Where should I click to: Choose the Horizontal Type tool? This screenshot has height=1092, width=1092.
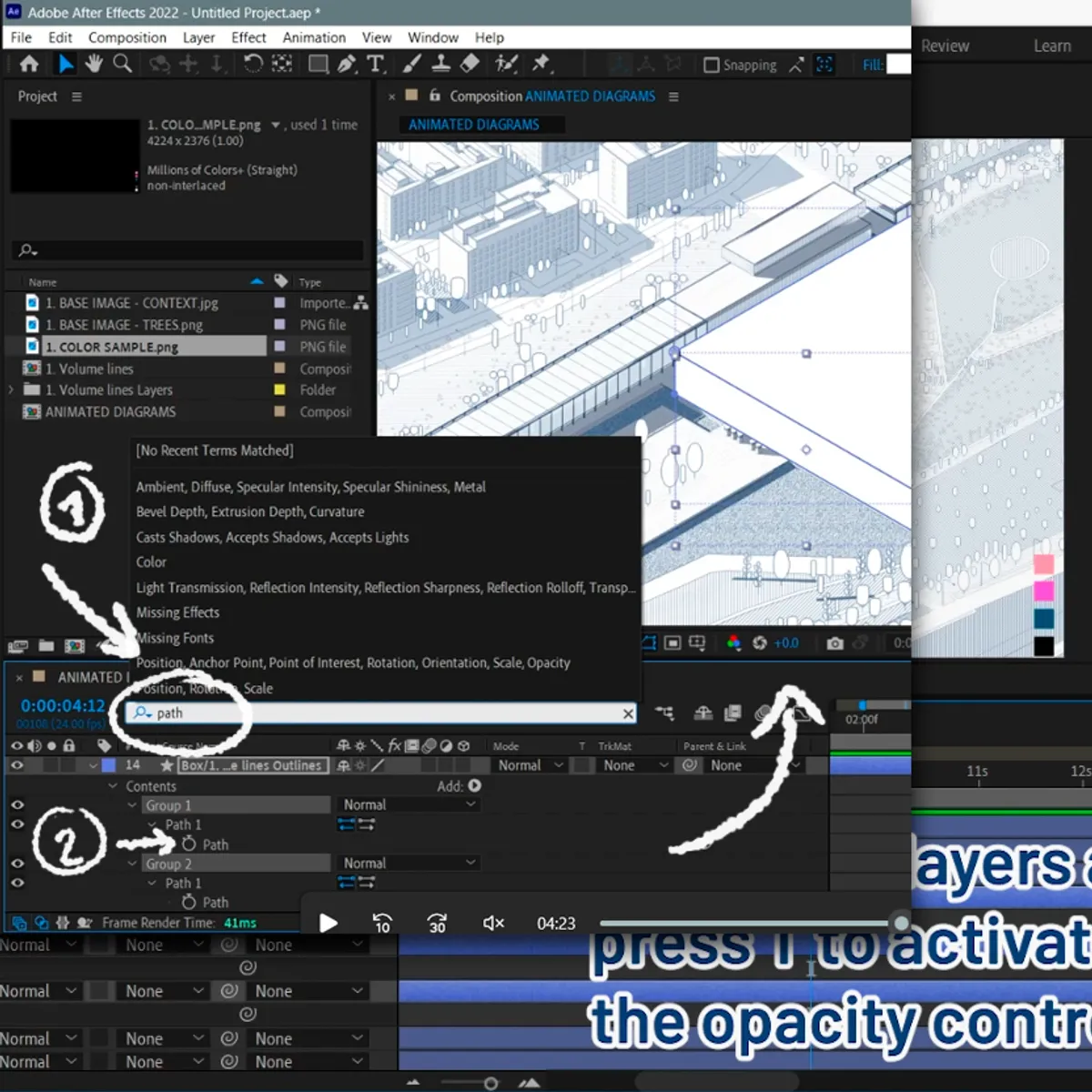376,65
